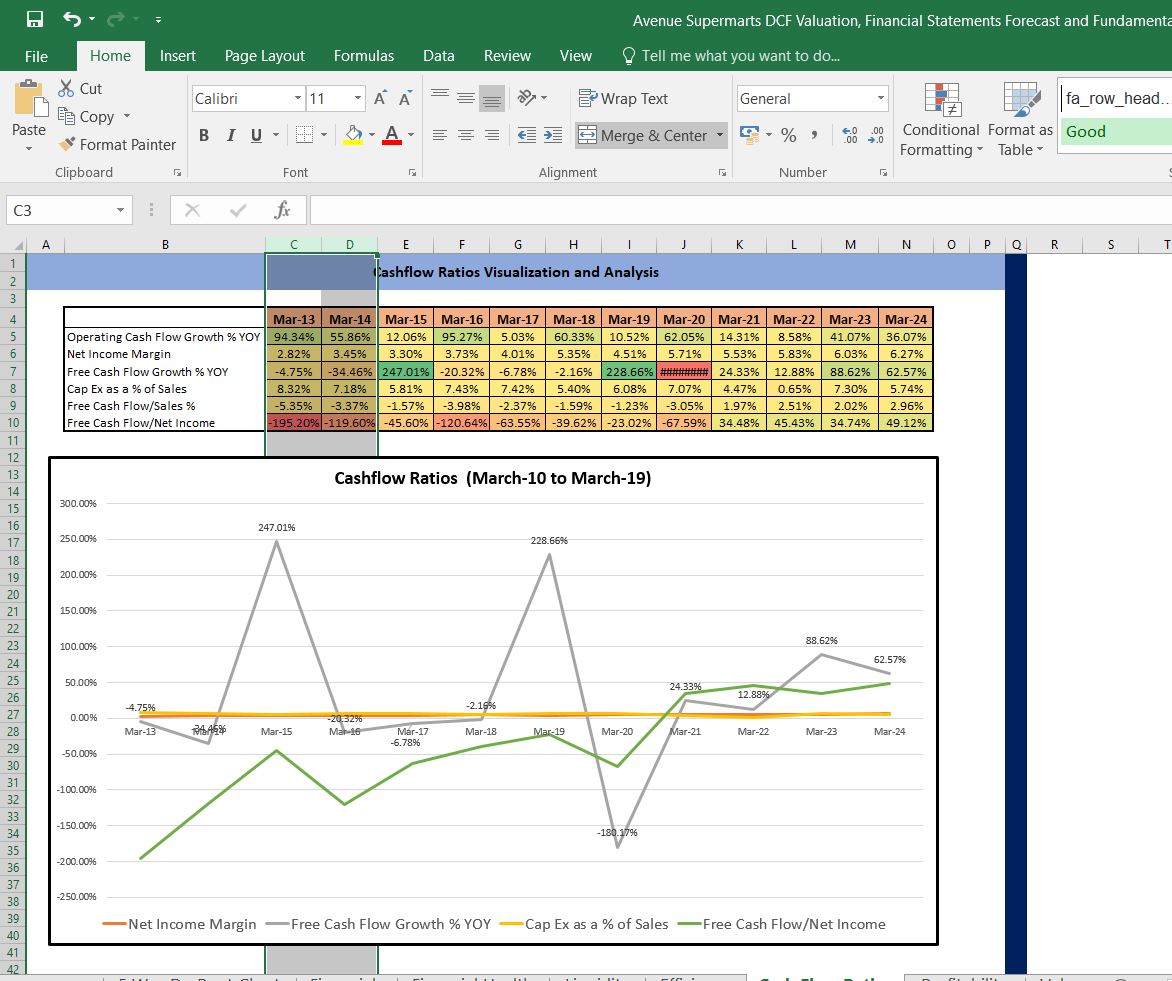The height and width of the screenshot is (981, 1172).
Task: Click the Insert Function fx icon
Action: [x=283, y=210]
